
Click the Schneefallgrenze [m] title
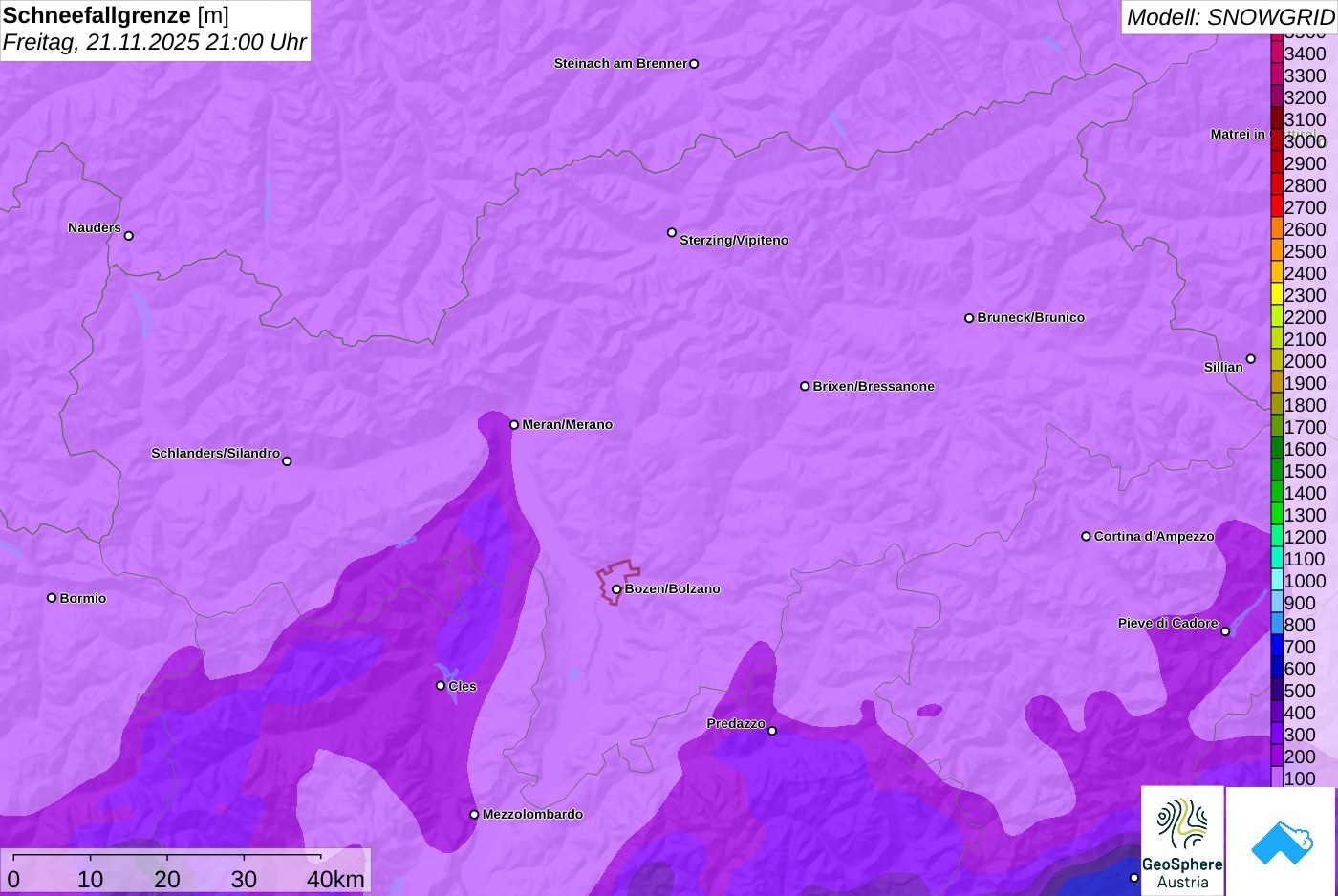pos(116,15)
